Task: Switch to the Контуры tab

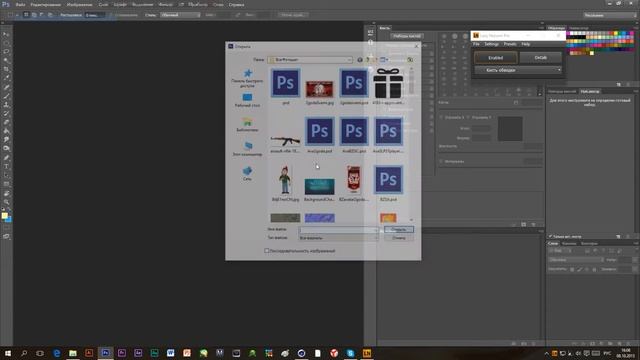Action: [589, 243]
